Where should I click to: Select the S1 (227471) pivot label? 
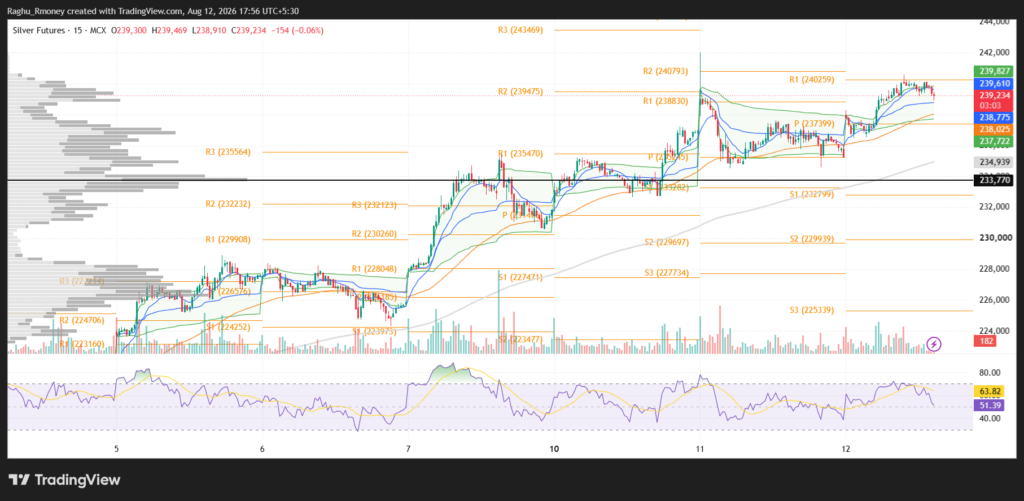tap(520, 277)
